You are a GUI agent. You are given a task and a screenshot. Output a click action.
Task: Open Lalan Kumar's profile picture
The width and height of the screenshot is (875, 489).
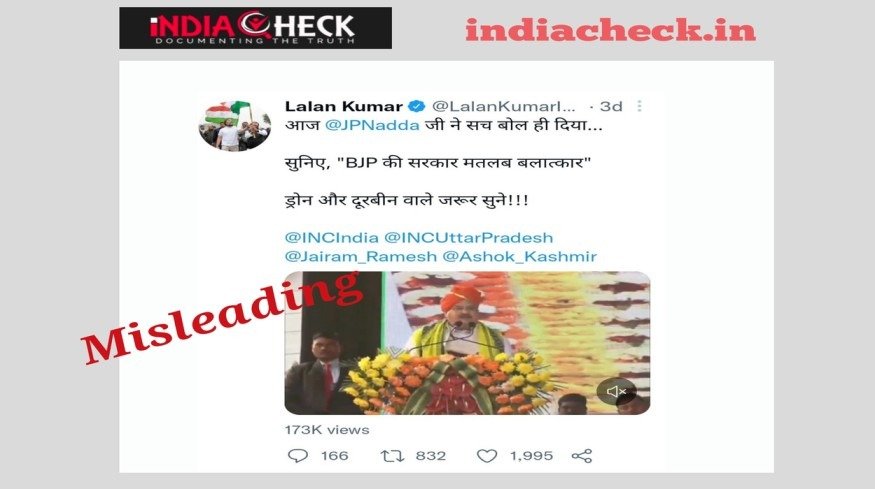[x=235, y=126]
